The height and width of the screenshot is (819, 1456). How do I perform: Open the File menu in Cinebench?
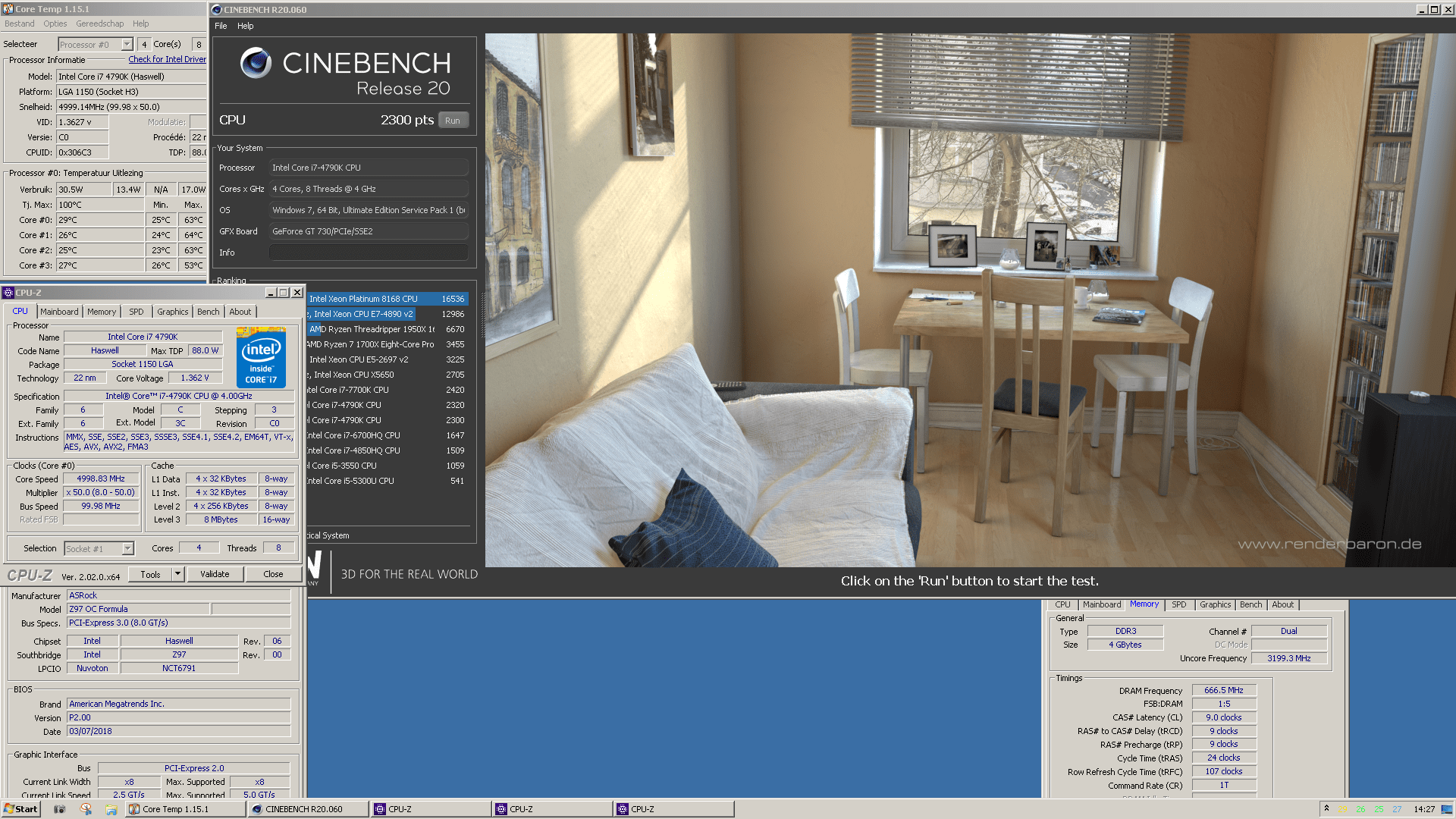221,26
